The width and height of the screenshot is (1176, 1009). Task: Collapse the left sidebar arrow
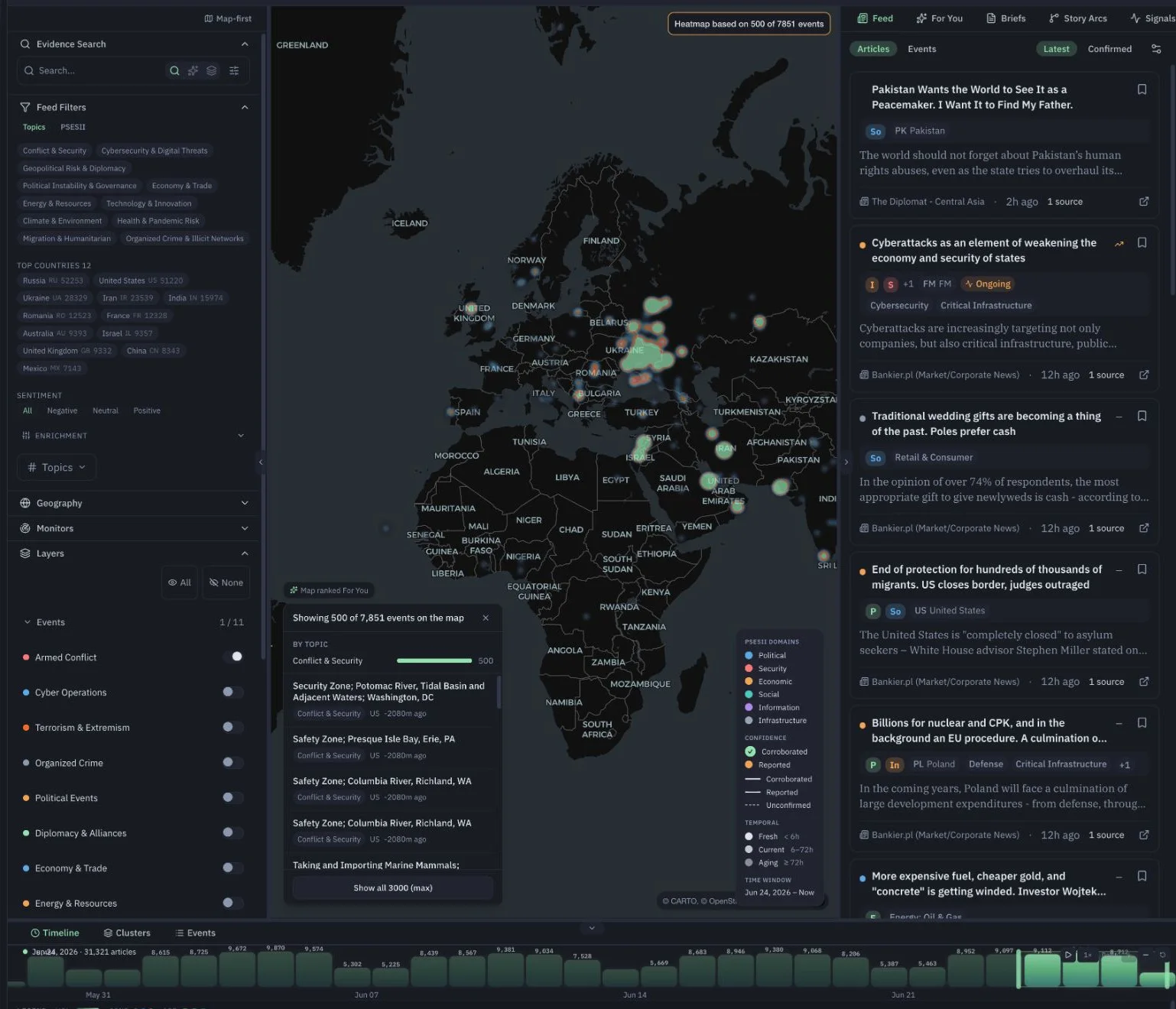pos(261,462)
